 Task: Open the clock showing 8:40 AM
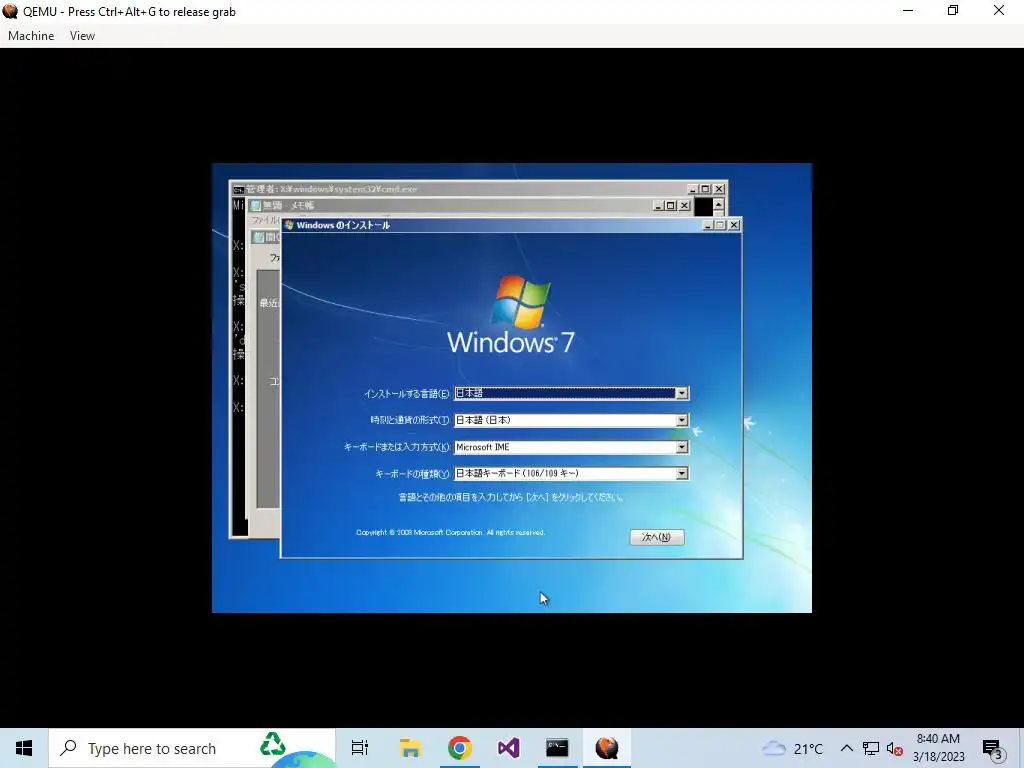click(938, 748)
